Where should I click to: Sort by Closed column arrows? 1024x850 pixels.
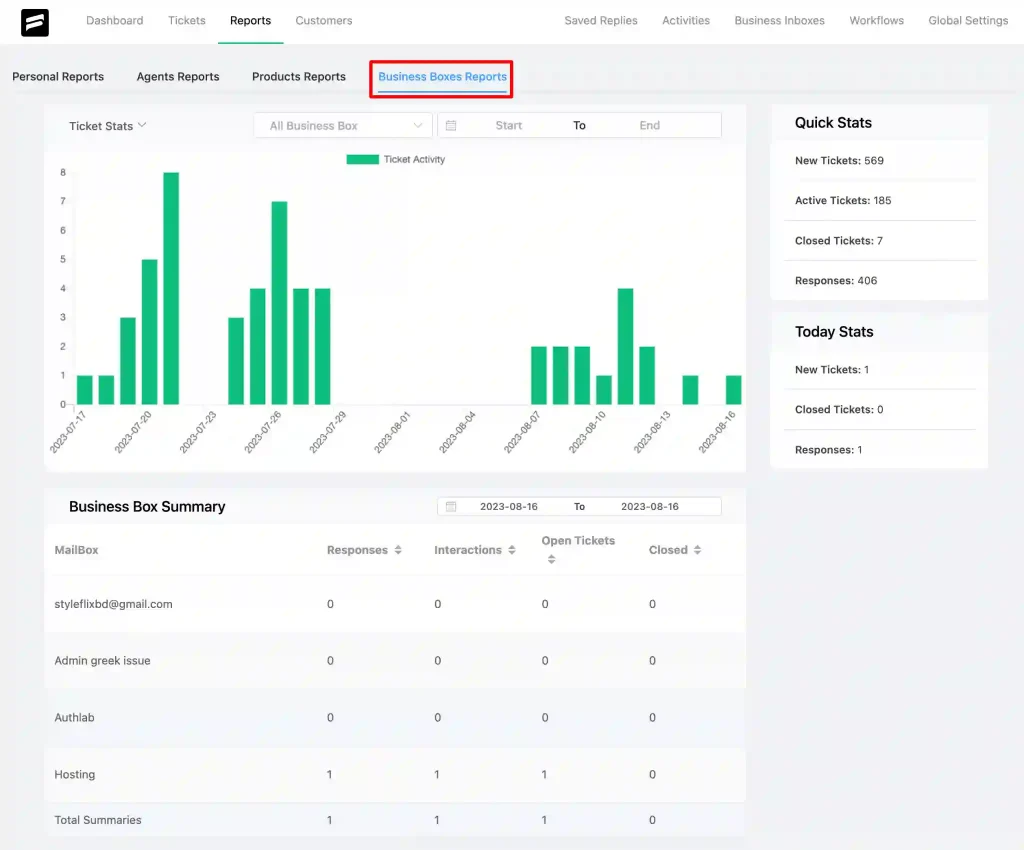(x=697, y=550)
